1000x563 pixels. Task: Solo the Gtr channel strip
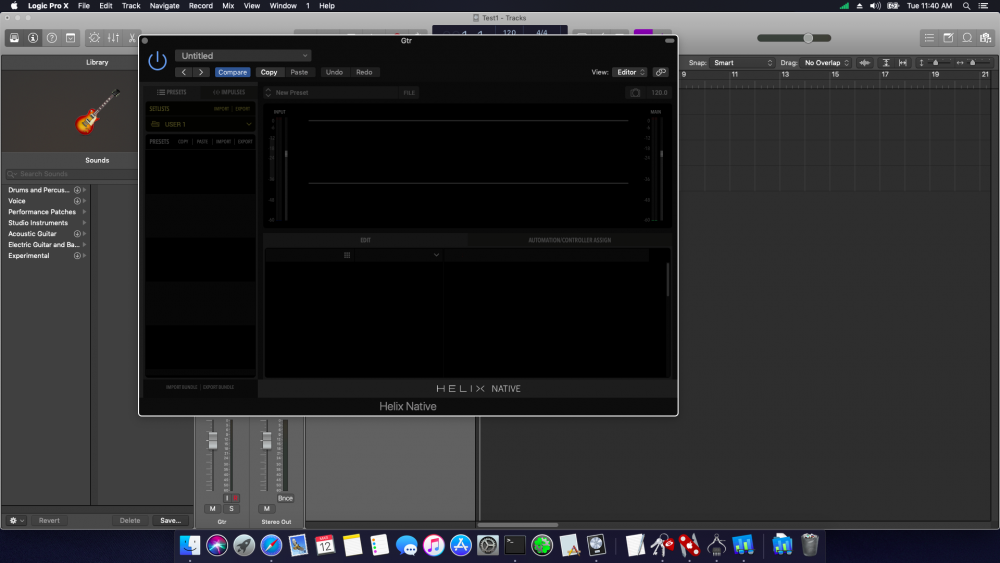tap(232, 509)
